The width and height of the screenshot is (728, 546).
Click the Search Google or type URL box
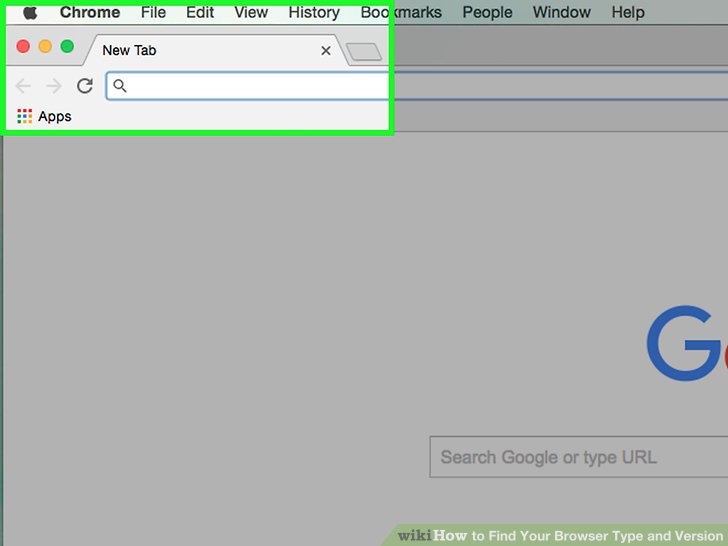click(578, 457)
